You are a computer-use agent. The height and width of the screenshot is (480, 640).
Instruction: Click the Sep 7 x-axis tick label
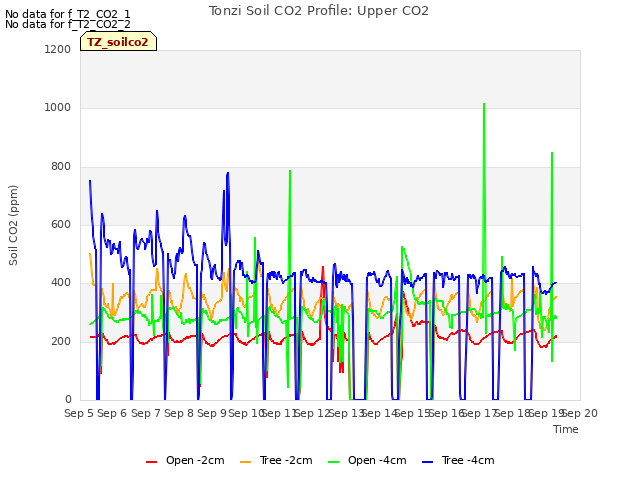145,413
